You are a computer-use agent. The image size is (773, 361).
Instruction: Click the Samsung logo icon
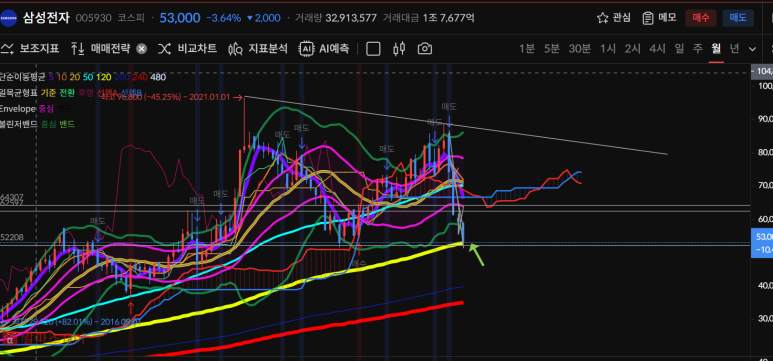(8, 19)
